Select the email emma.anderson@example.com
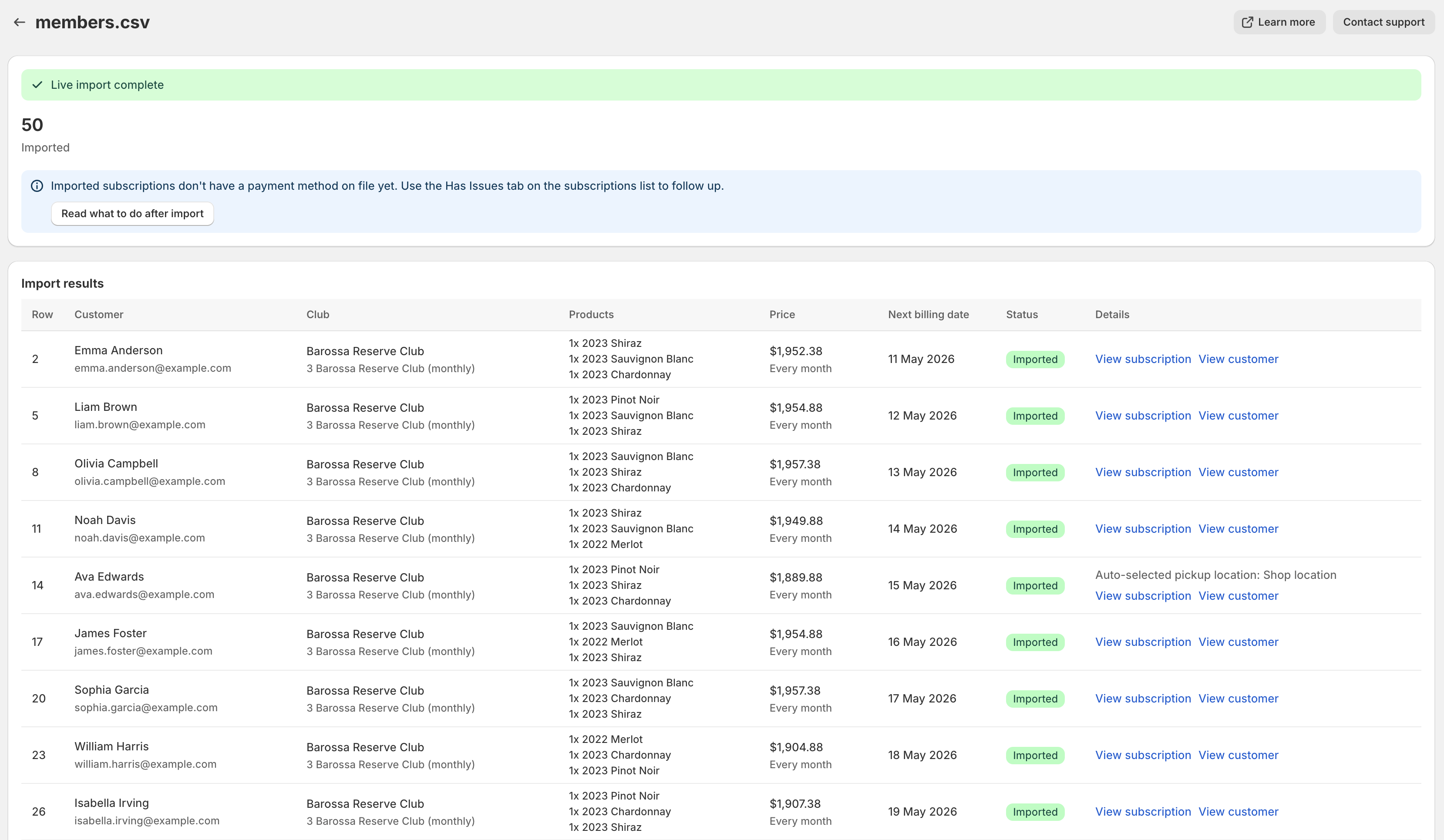The width and height of the screenshot is (1444, 840). (152, 369)
